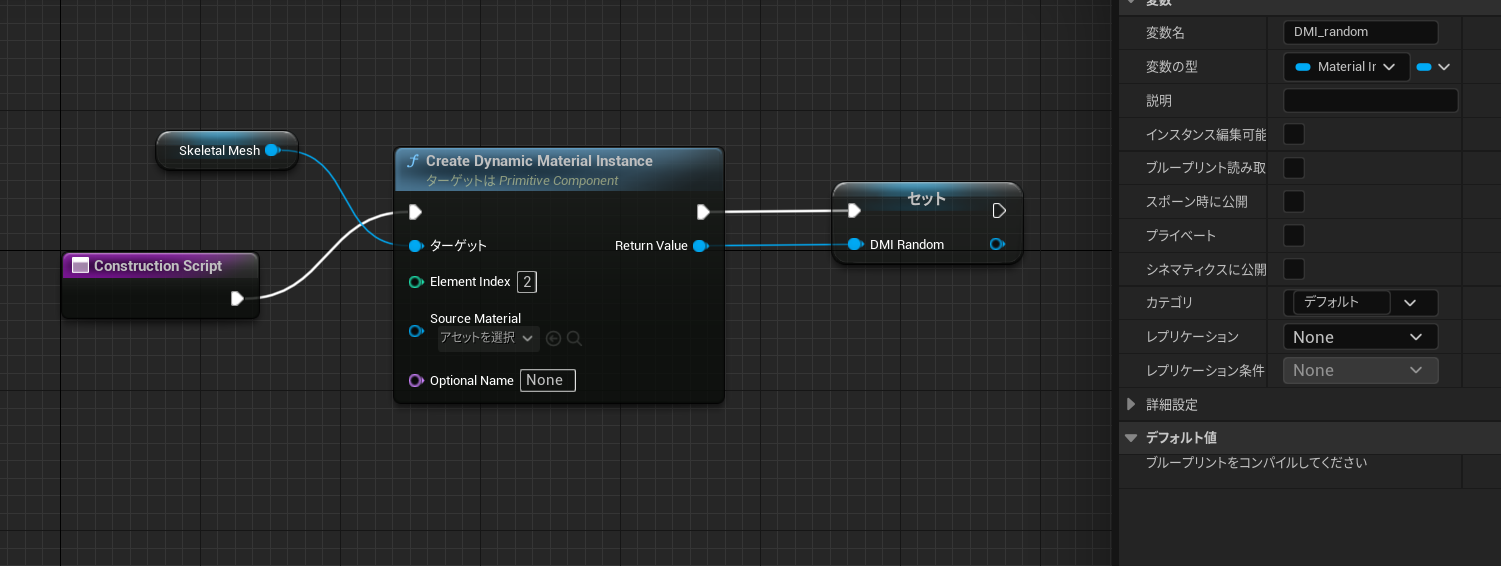Viewport: 1501px width, 566px height.
Task: Select the セット node title
Action: tap(926, 198)
